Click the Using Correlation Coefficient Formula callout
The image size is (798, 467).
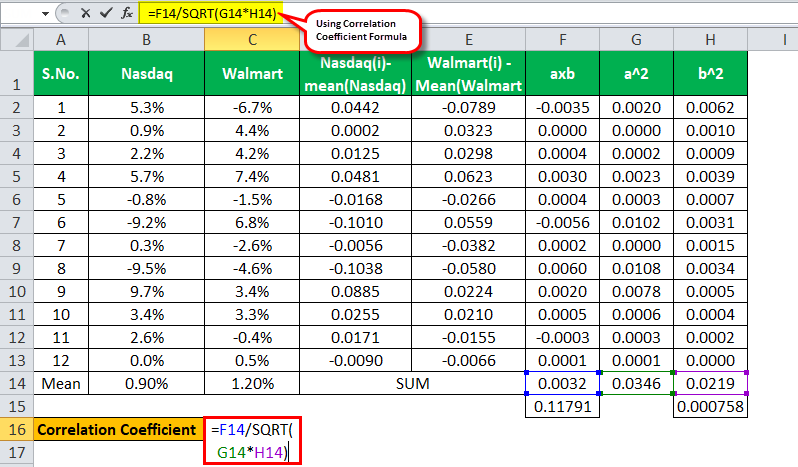pyautogui.click(x=363, y=31)
